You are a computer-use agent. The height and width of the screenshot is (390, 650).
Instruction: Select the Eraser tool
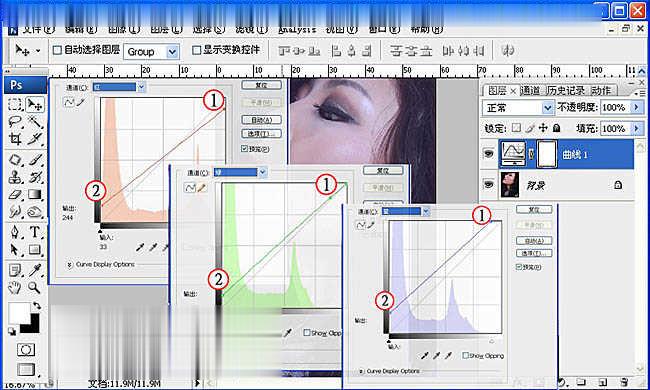[x=15, y=194]
